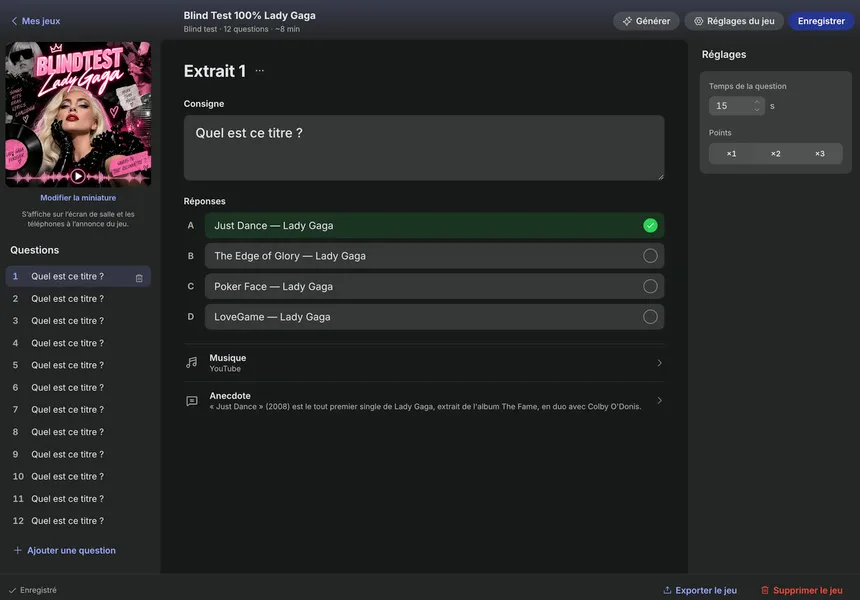Open the Anecdote row text
Image resolution: width=860 pixels, height=600 pixels.
point(425,406)
